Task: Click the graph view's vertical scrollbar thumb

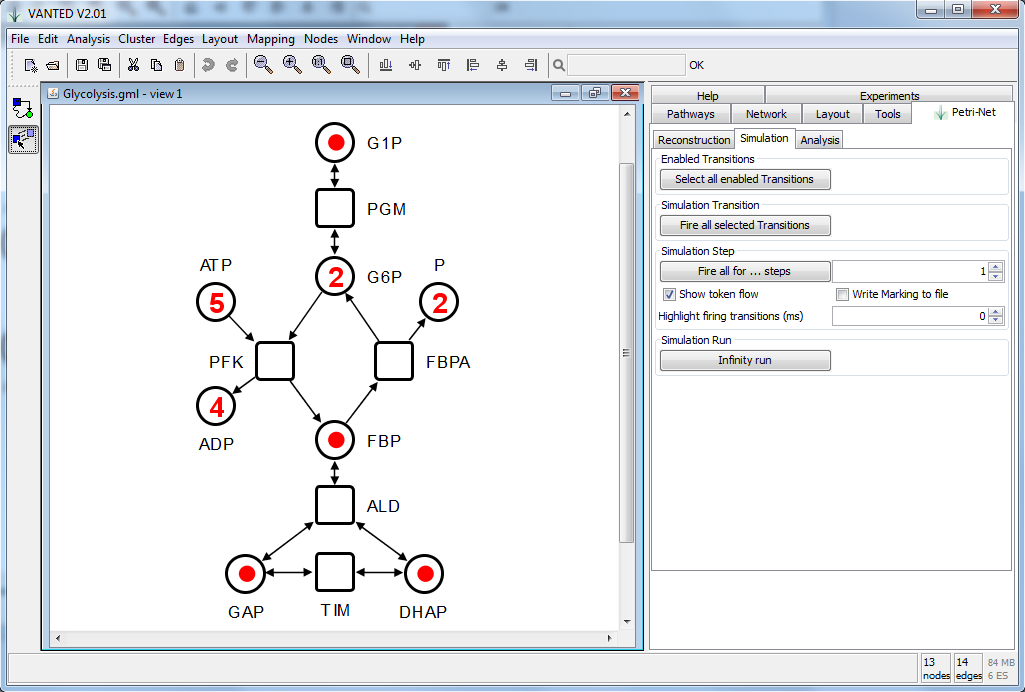Action: tap(626, 353)
